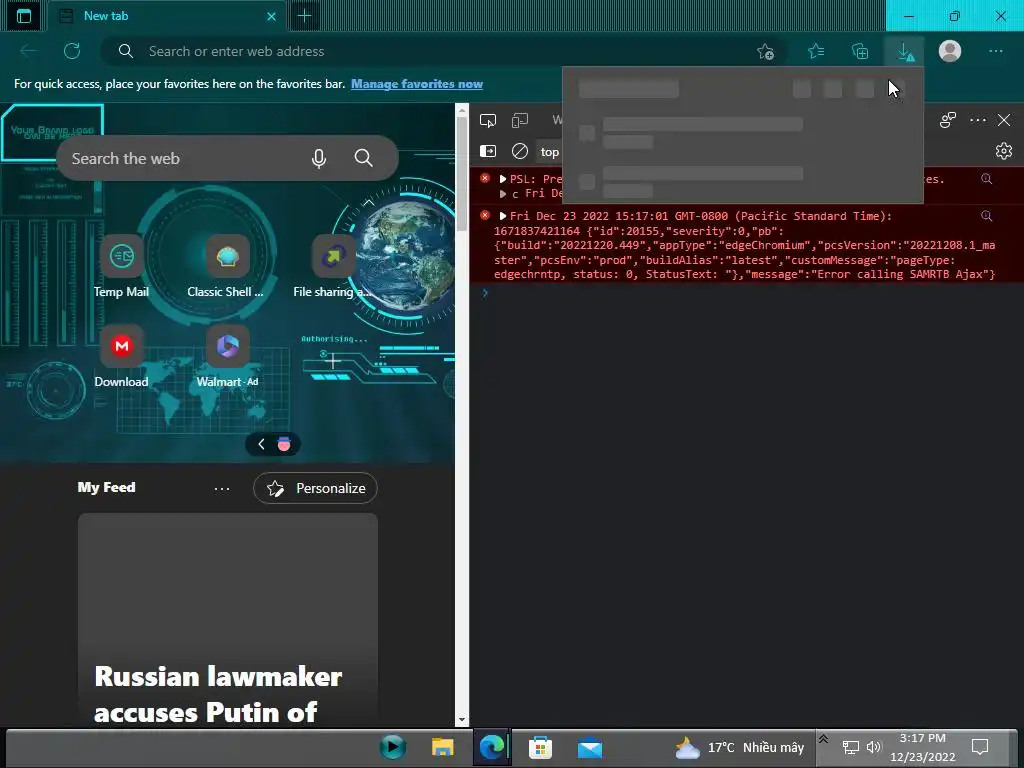
Task: Focus the Search or enter web address bar
Action: (444, 51)
